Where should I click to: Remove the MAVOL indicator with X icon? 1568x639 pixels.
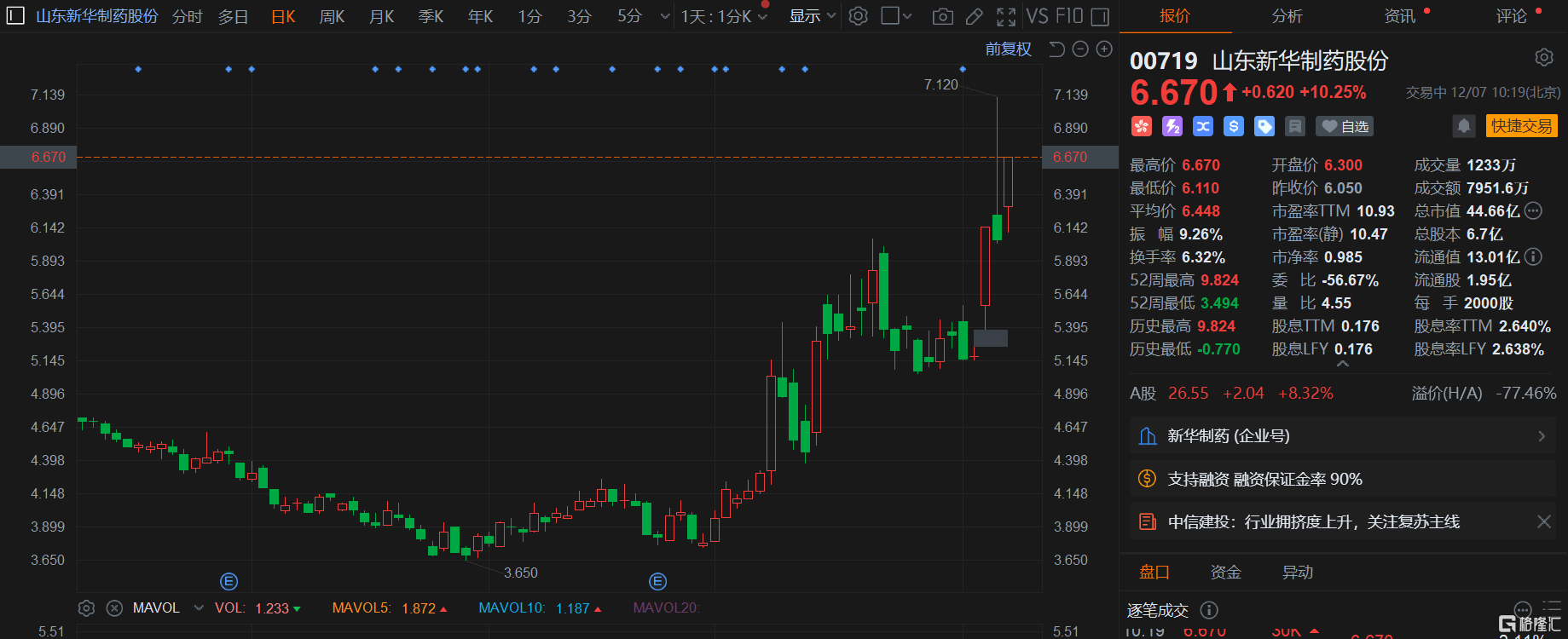114,608
